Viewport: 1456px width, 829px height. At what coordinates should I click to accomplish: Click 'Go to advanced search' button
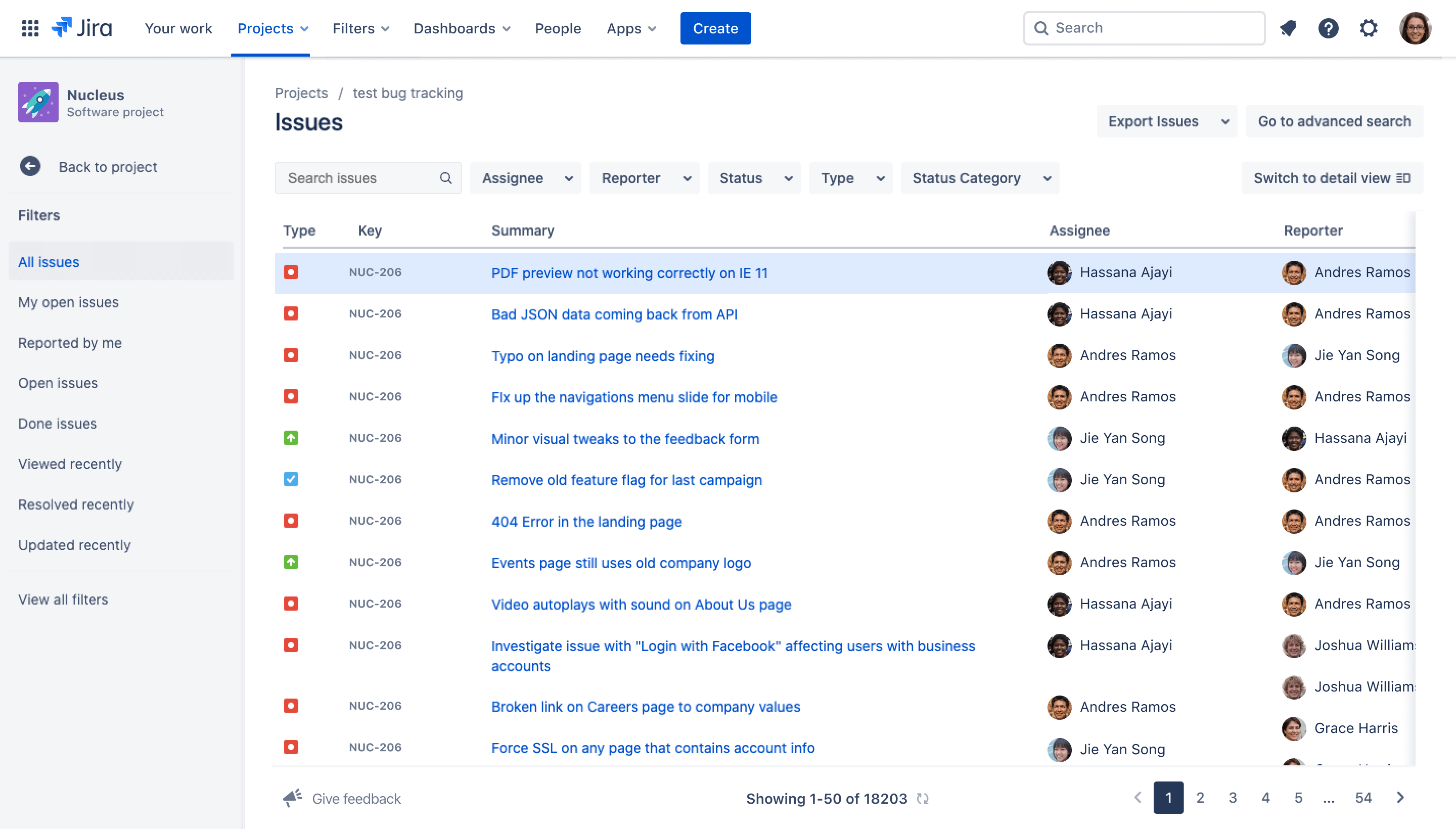pyautogui.click(x=1335, y=121)
